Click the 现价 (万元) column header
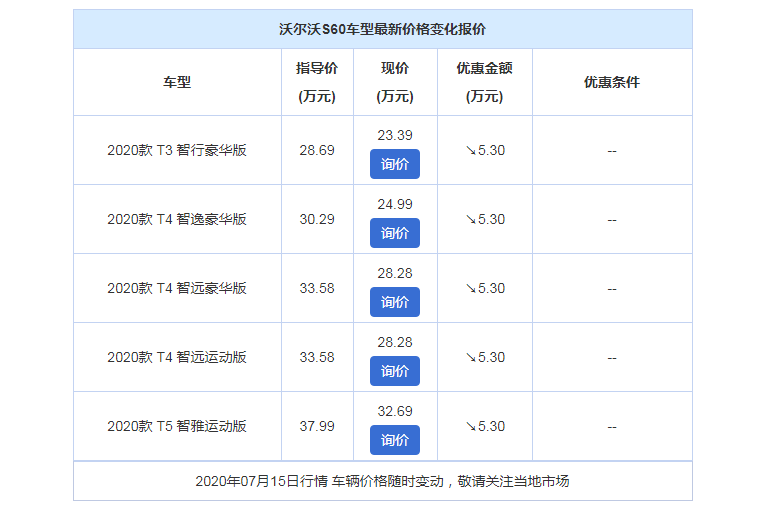Viewport: 766px width, 507px height. [x=395, y=82]
